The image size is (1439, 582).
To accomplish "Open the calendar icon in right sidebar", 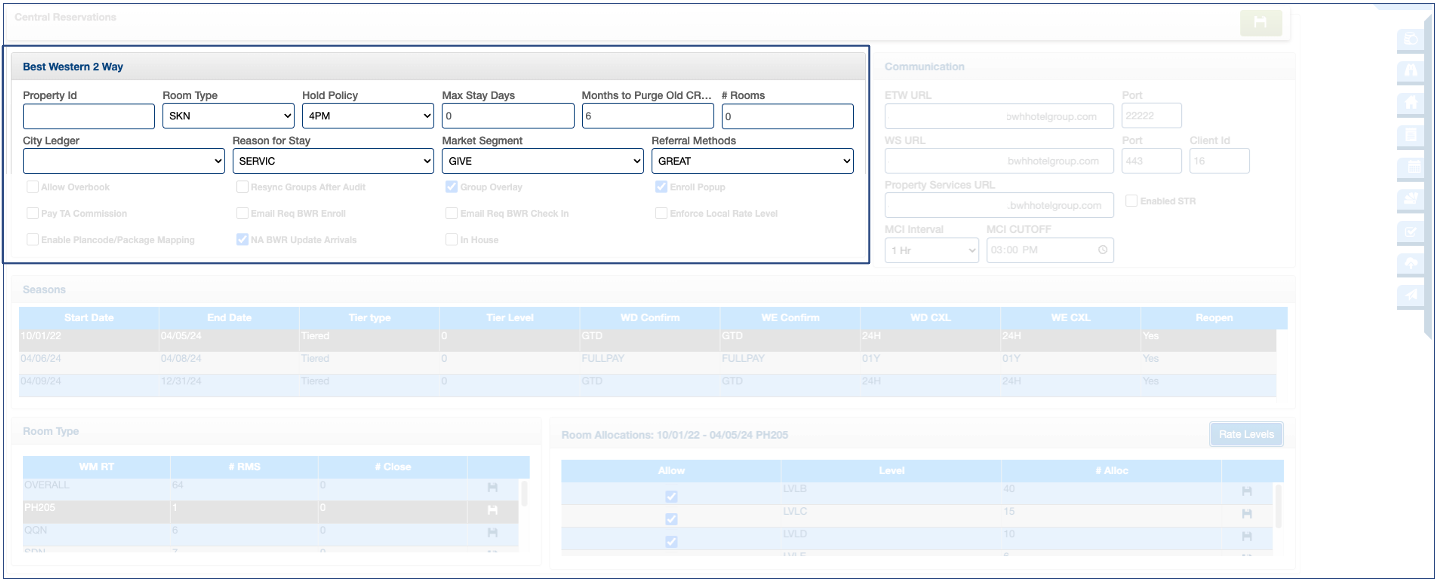I will (x=1412, y=167).
